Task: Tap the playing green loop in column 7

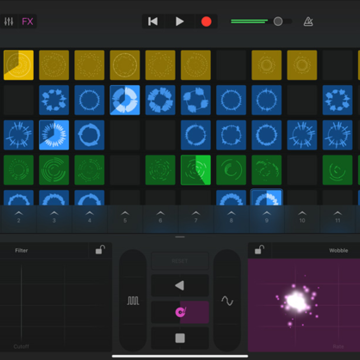Action: [196, 170]
